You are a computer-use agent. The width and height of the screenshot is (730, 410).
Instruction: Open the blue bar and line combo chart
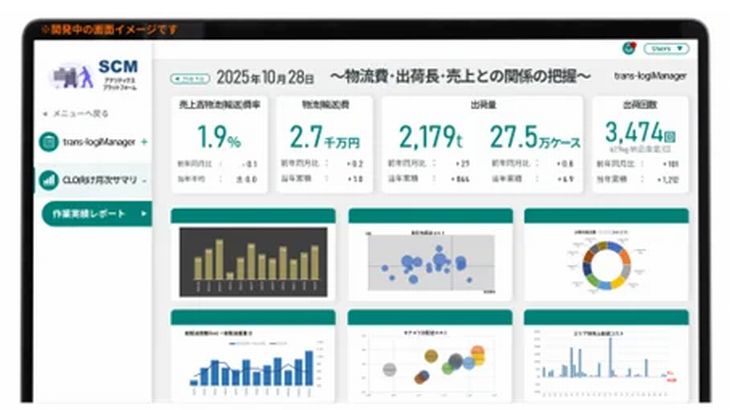point(253,360)
